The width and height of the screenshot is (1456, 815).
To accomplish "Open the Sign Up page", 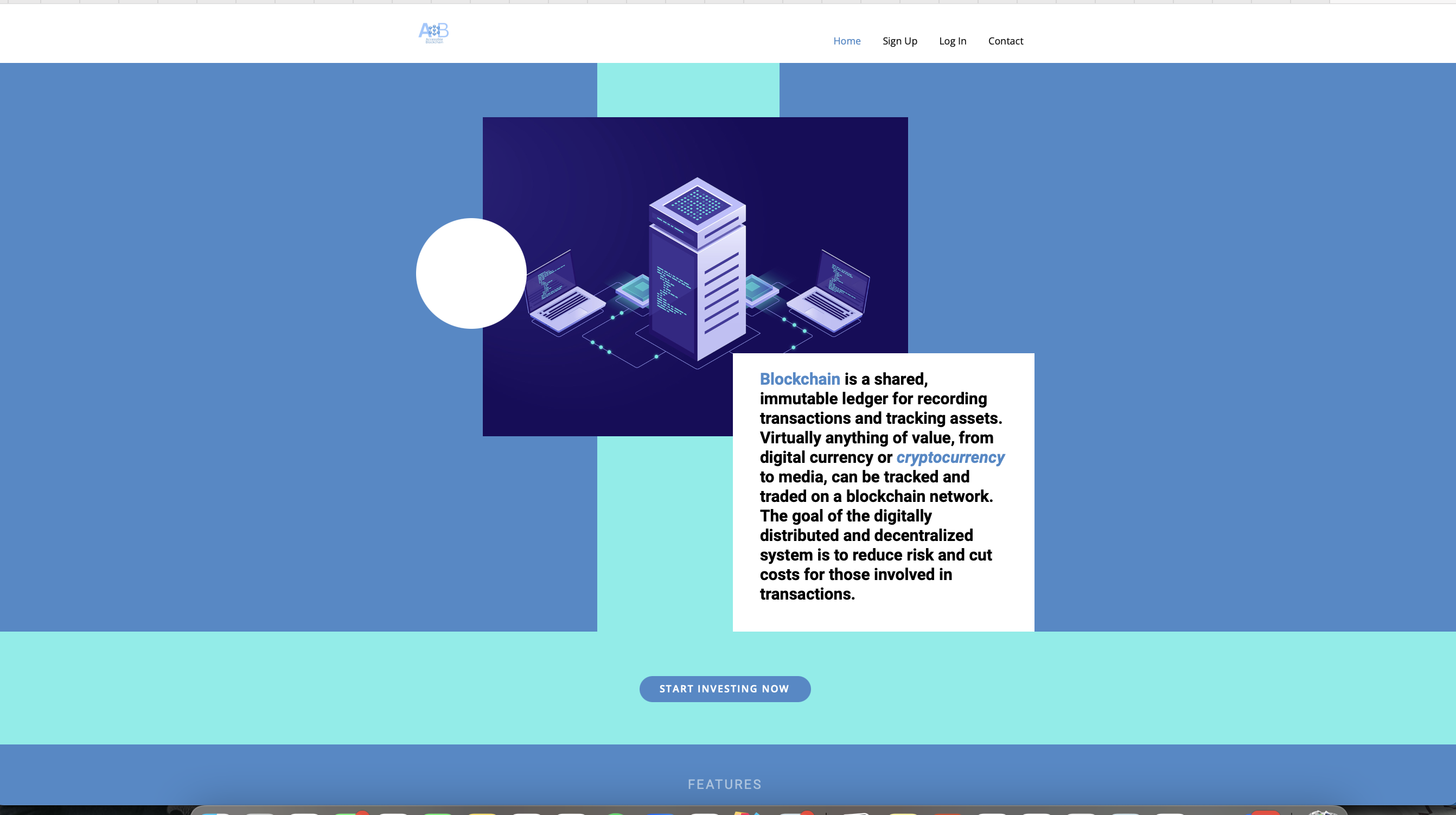I will click(x=899, y=41).
